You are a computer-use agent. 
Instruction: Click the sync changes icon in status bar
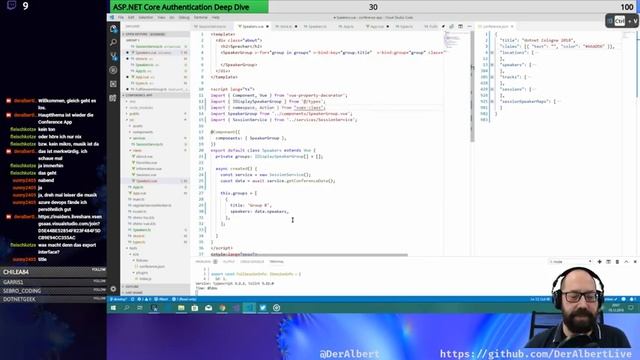133,299
